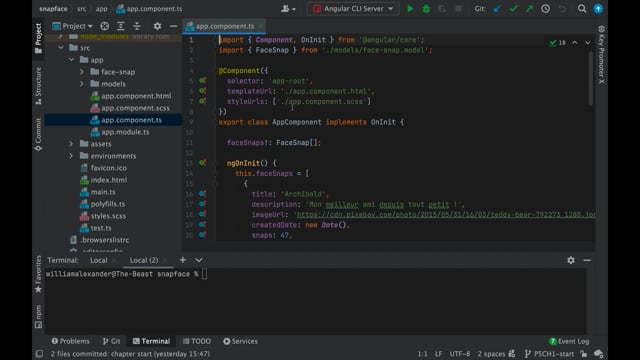Change UTF-8 file encoding in status bar
Viewport: 640px width, 360px height.
pyautogui.click(x=460, y=354)
